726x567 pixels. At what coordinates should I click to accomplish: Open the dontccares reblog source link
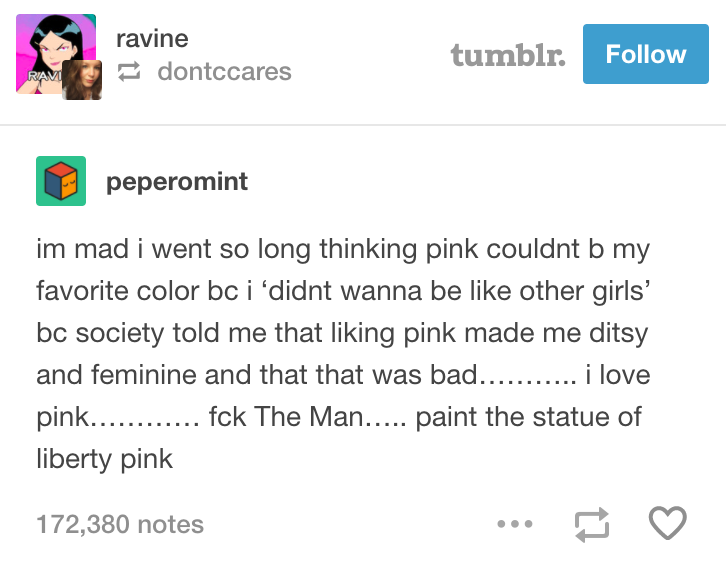click(224, 72)
